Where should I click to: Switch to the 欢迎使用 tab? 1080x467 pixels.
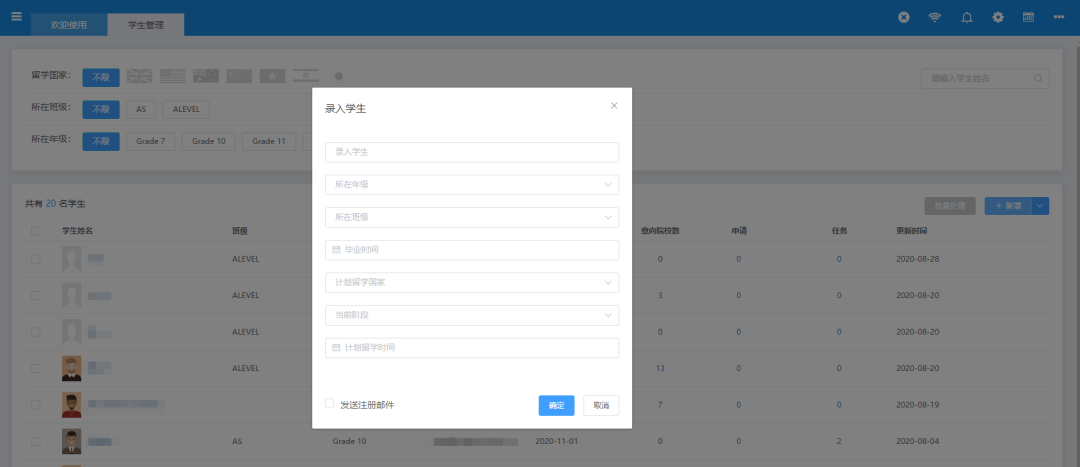tap(69, 25)
